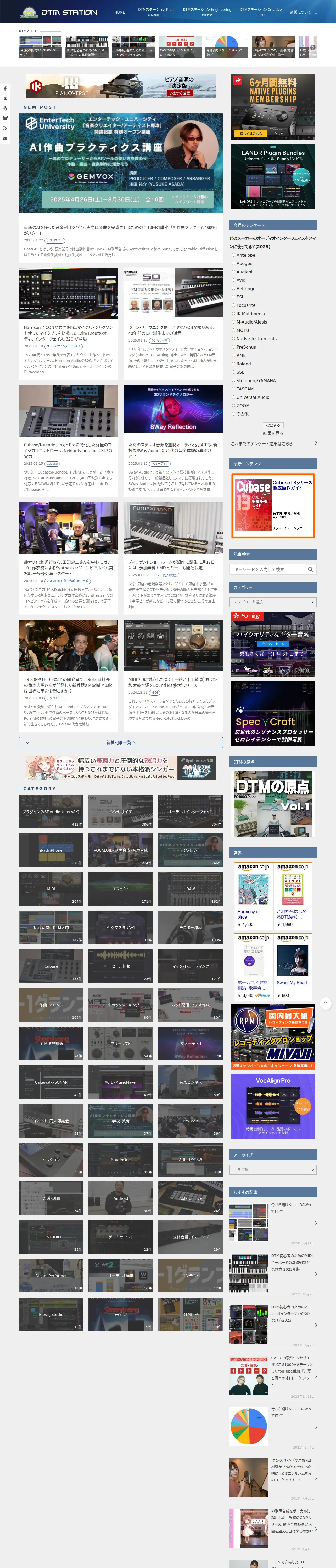Open DTMステーション Engineering nav item
Viewport: 336px width, 1568px height.
coord(207,12)
